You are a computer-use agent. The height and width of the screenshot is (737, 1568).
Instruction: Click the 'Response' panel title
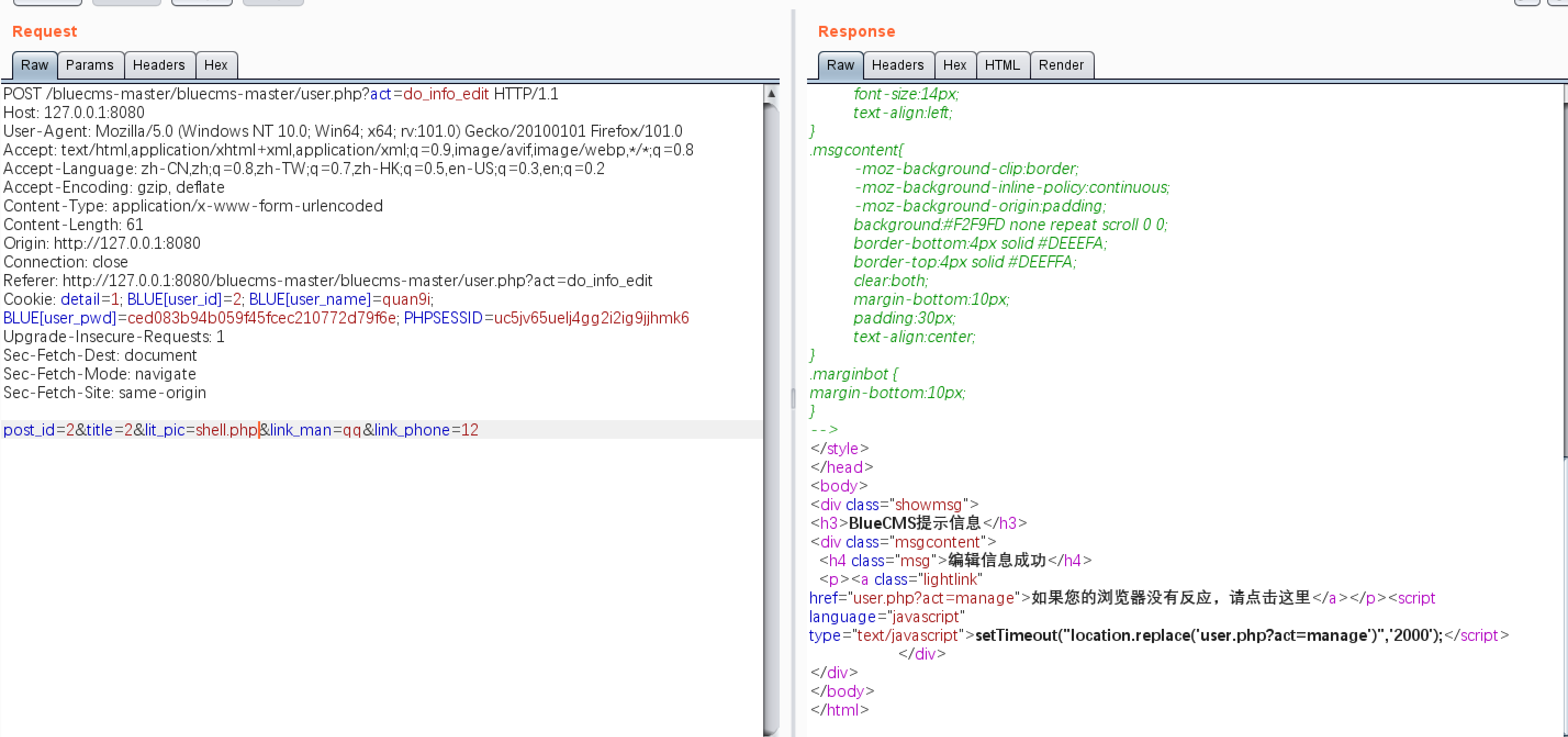click(x=856, y=31)
